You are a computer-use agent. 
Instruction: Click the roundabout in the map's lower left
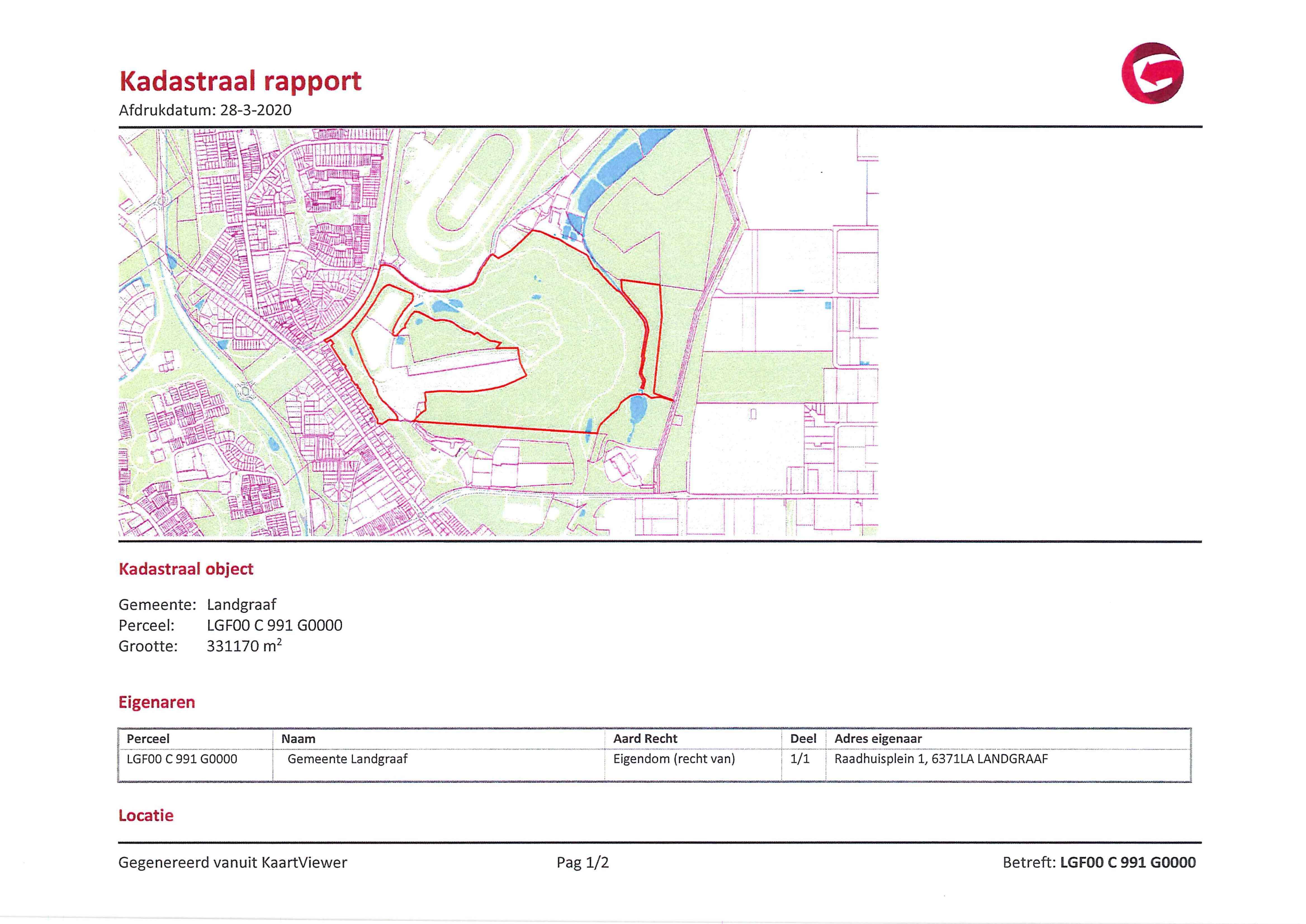(246, 391)
